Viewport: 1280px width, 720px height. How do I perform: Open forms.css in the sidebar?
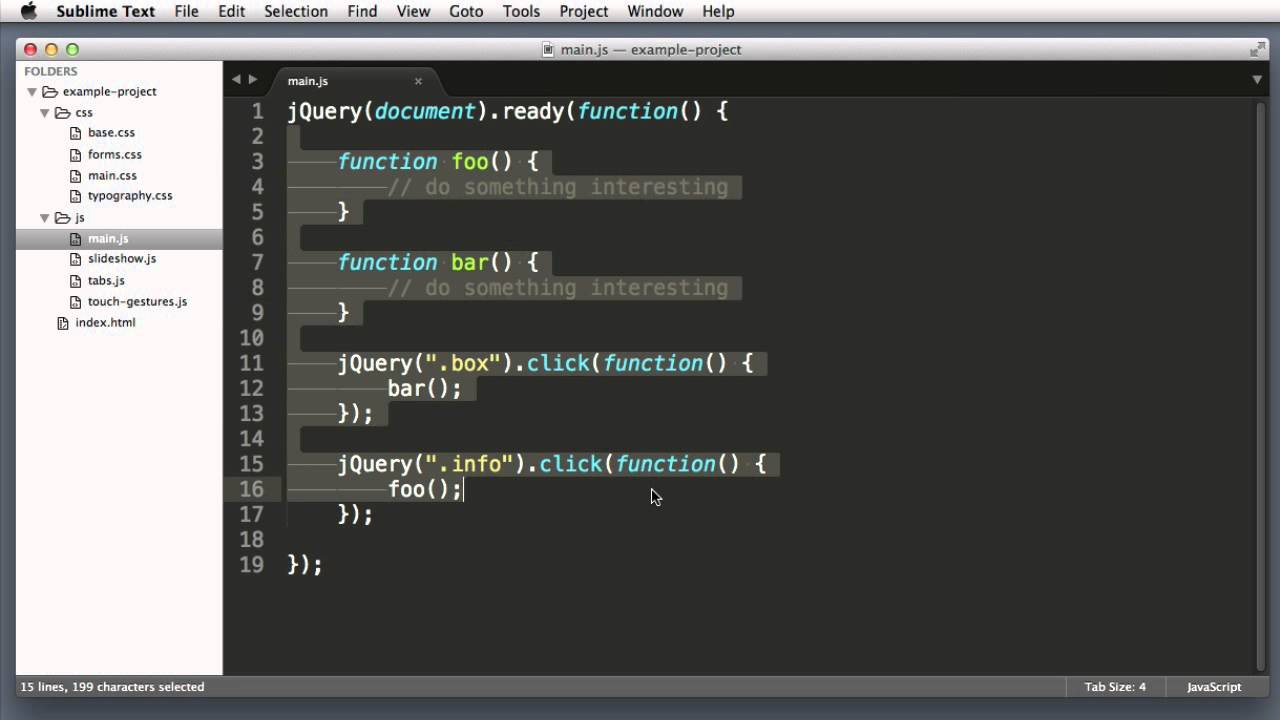coord(115,155)
